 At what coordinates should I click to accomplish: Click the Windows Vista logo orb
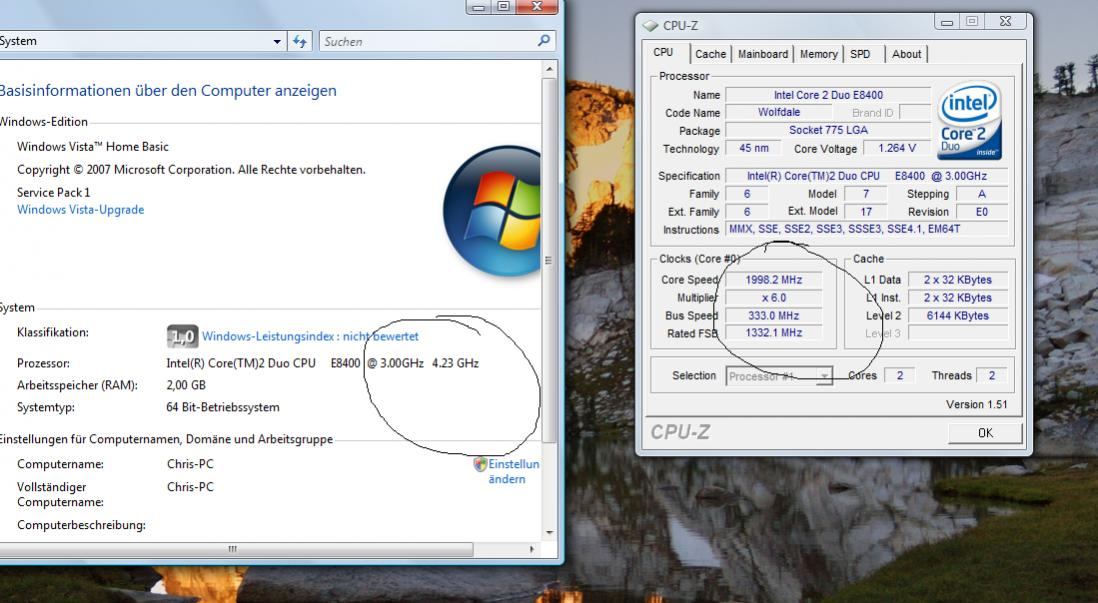tap(492, 210)
